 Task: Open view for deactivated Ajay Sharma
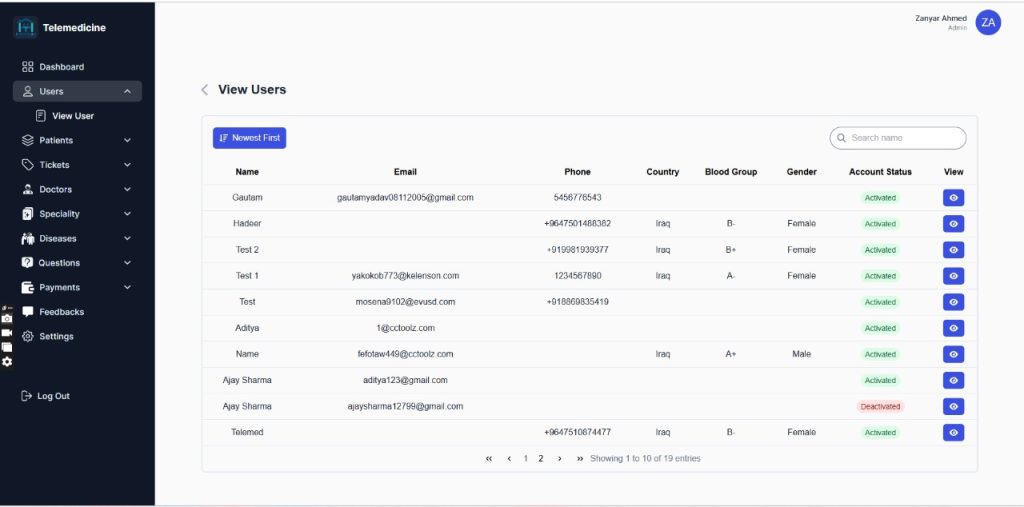tap(953, 407)
